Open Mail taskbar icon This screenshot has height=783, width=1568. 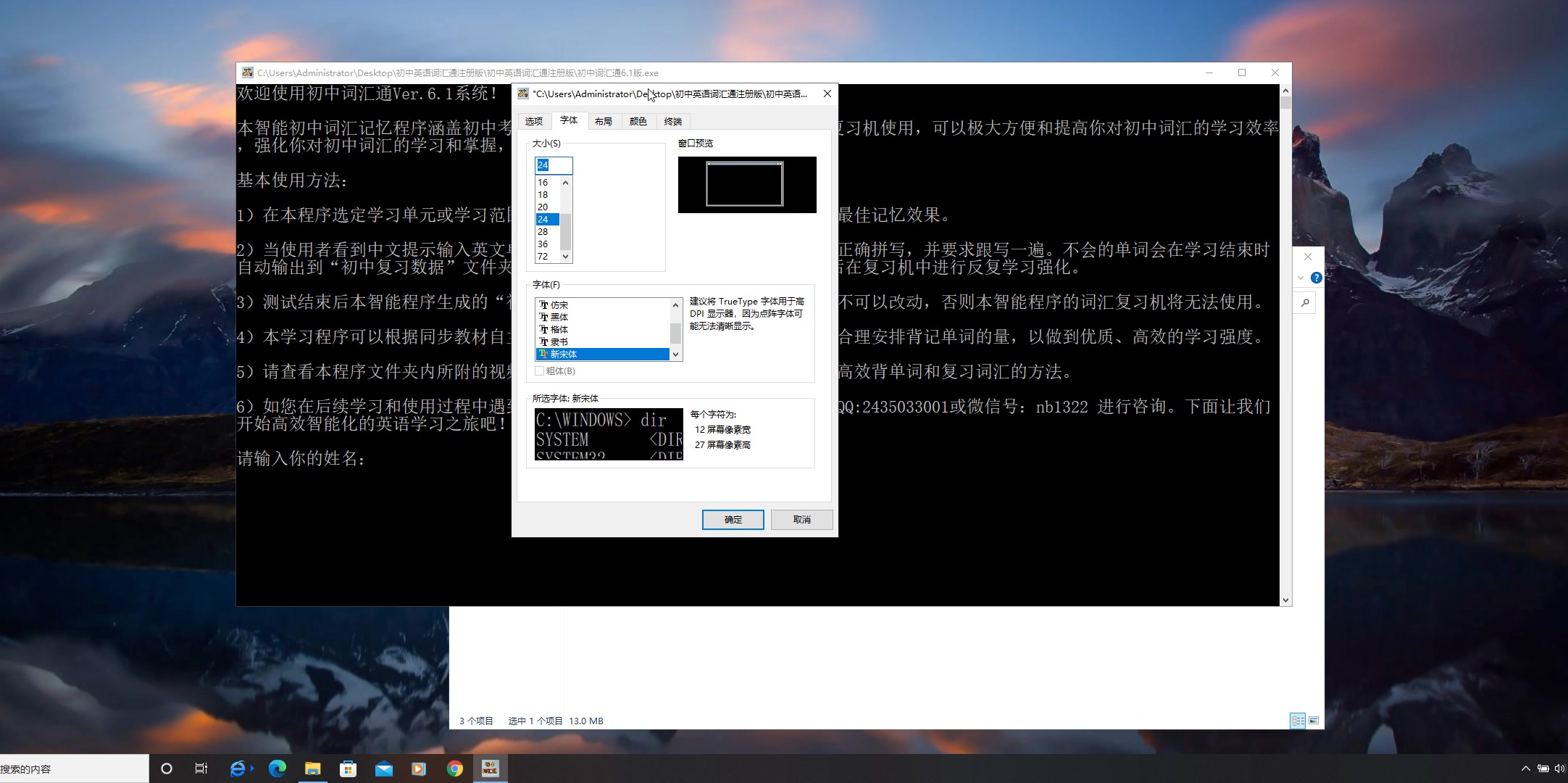(384, 768)
